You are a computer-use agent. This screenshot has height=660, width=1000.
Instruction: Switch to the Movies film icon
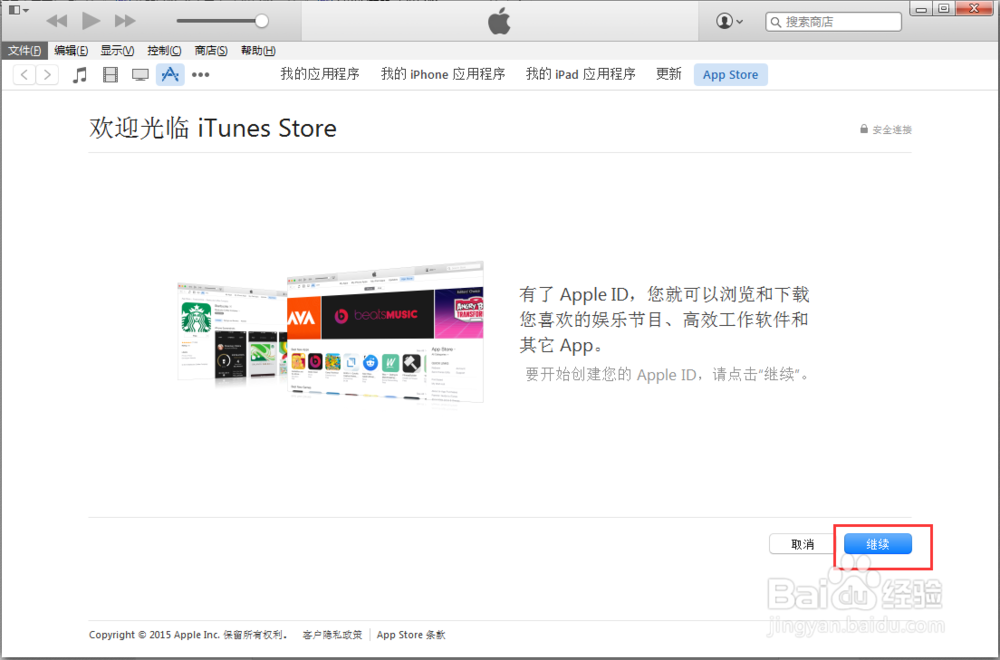[x=110, y=75]
